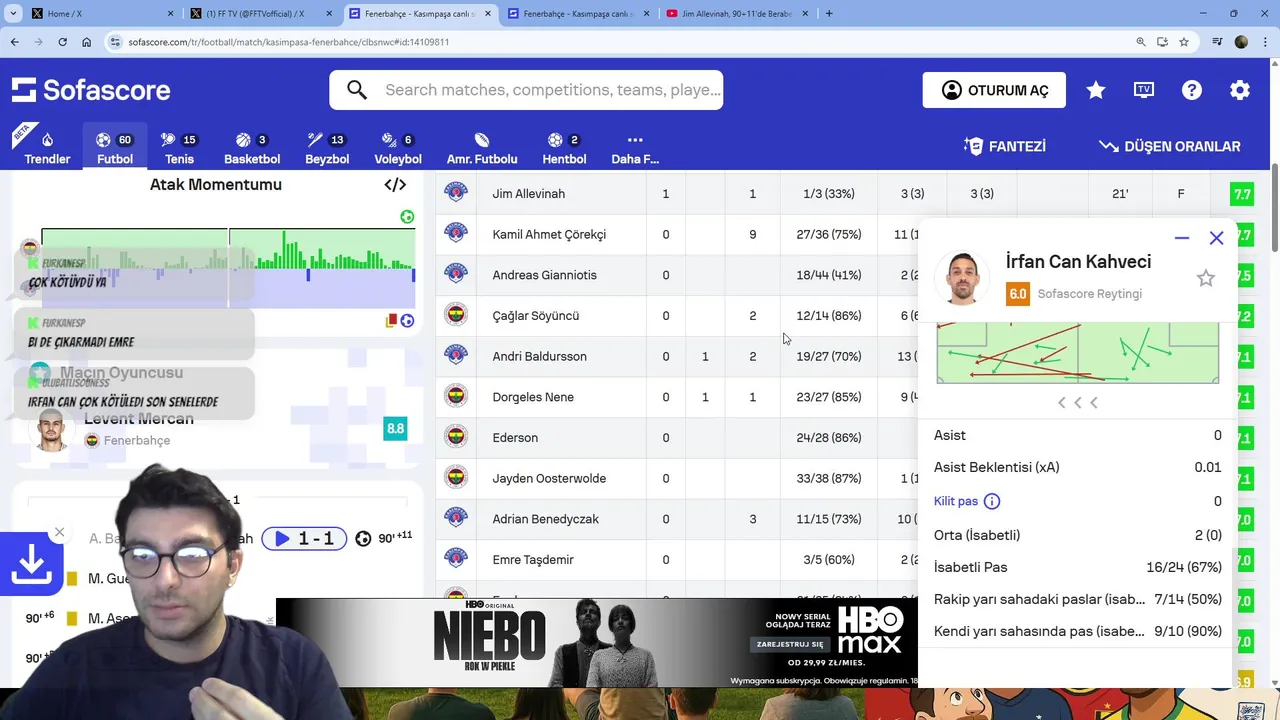Select Jayden Oosterwolde row name
Image resolution: width=1280 pixels, height=720 pixels.
(549, 478)
